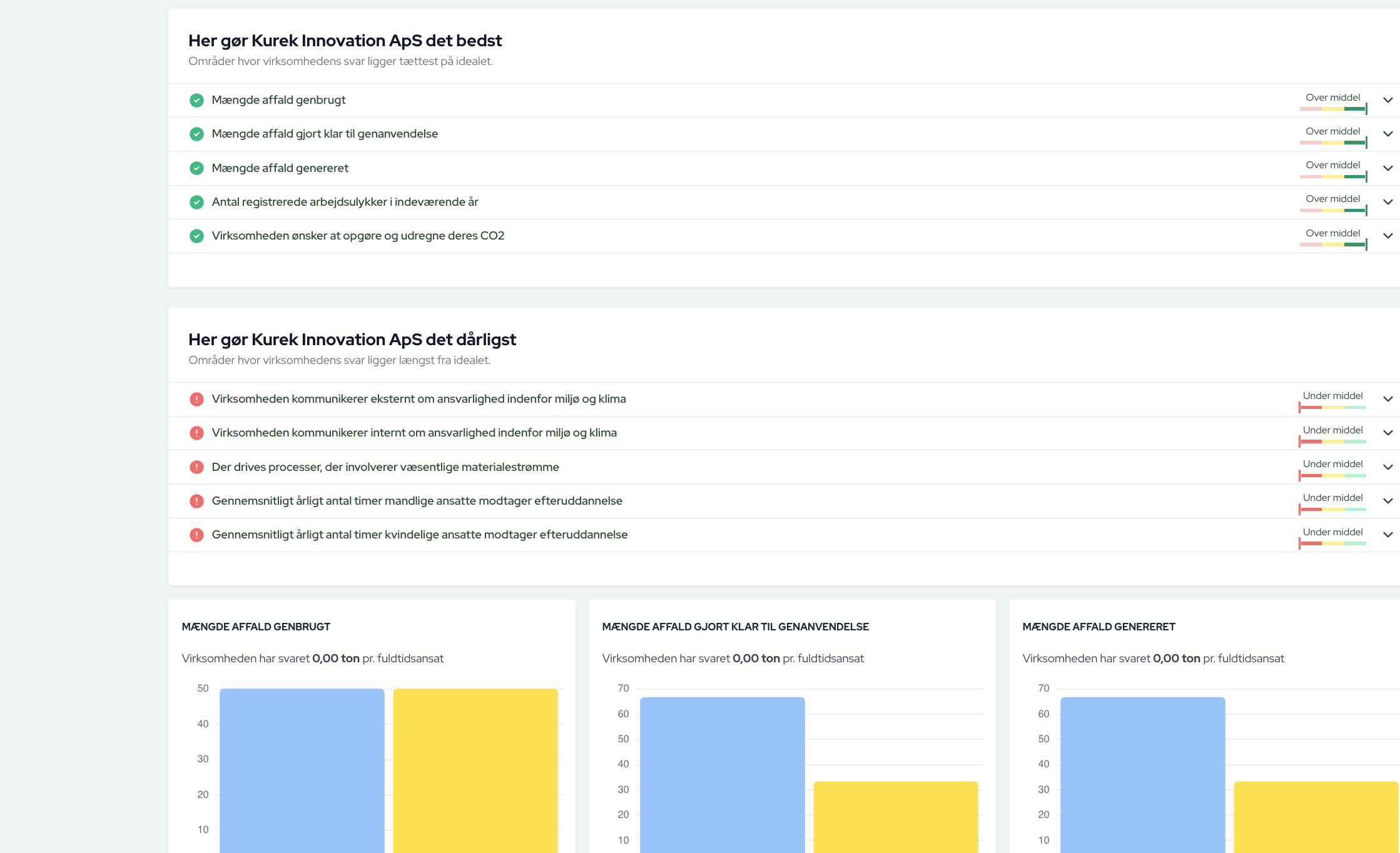Expand the Mængde affald genbrugt row chevron
Viewport: 1400px width, 853px height.
tap(1387, 100)
